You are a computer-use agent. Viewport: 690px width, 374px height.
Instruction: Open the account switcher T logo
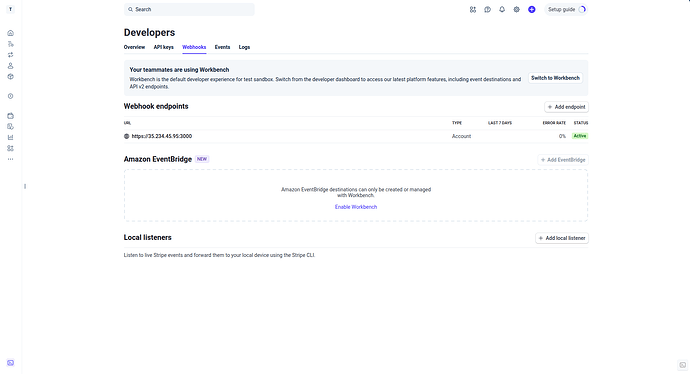pyautogui.click(x=11, y=9)
